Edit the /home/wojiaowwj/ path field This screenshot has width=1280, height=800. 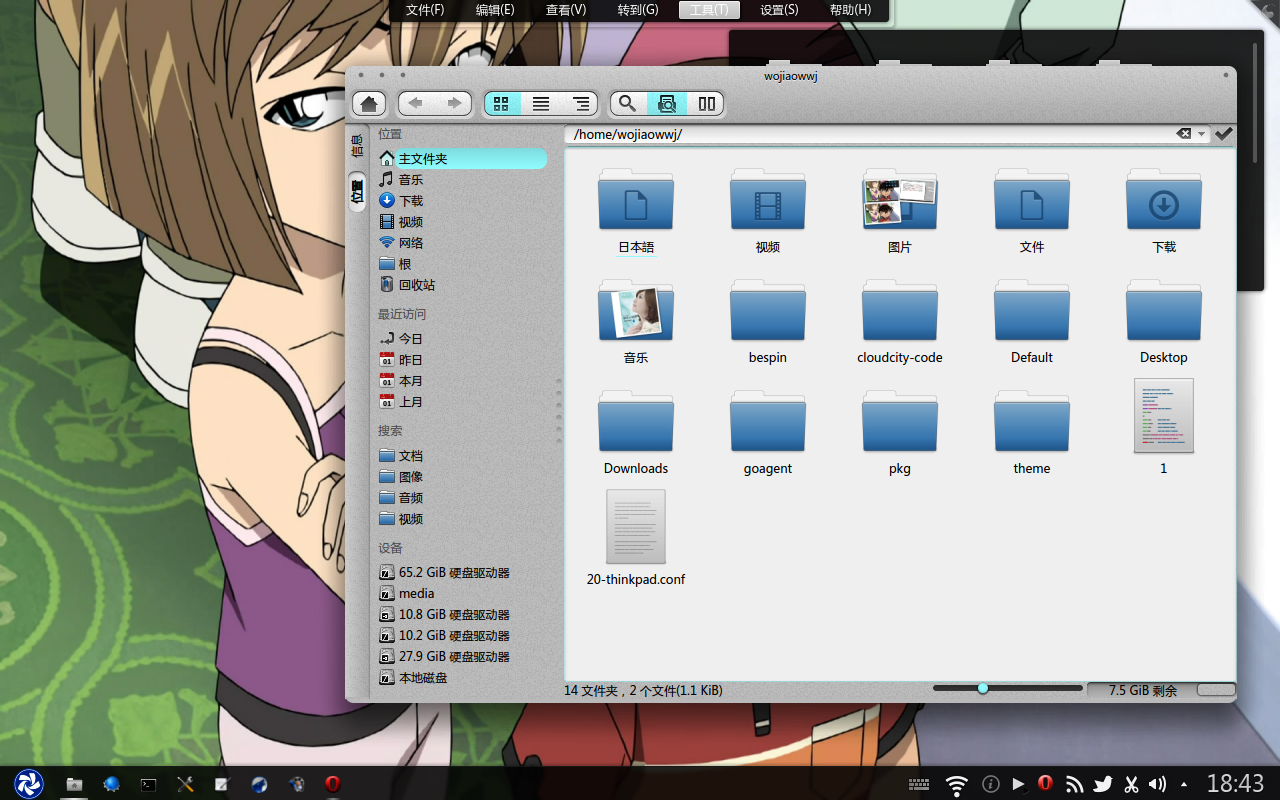(870, 134)
